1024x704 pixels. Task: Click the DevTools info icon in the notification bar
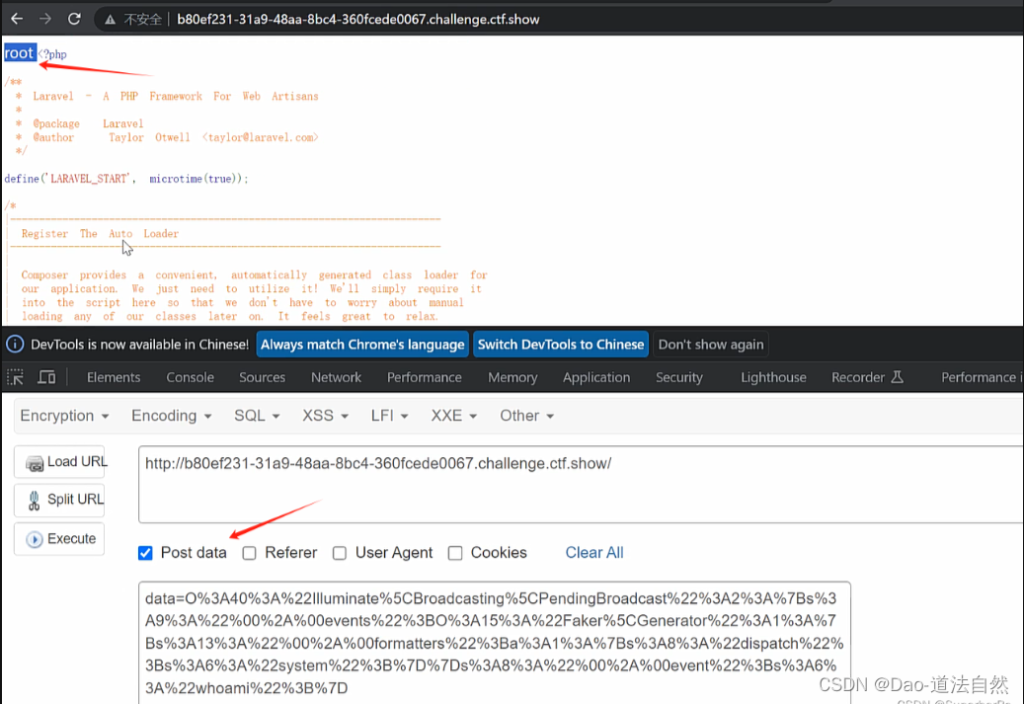(15, 344)
